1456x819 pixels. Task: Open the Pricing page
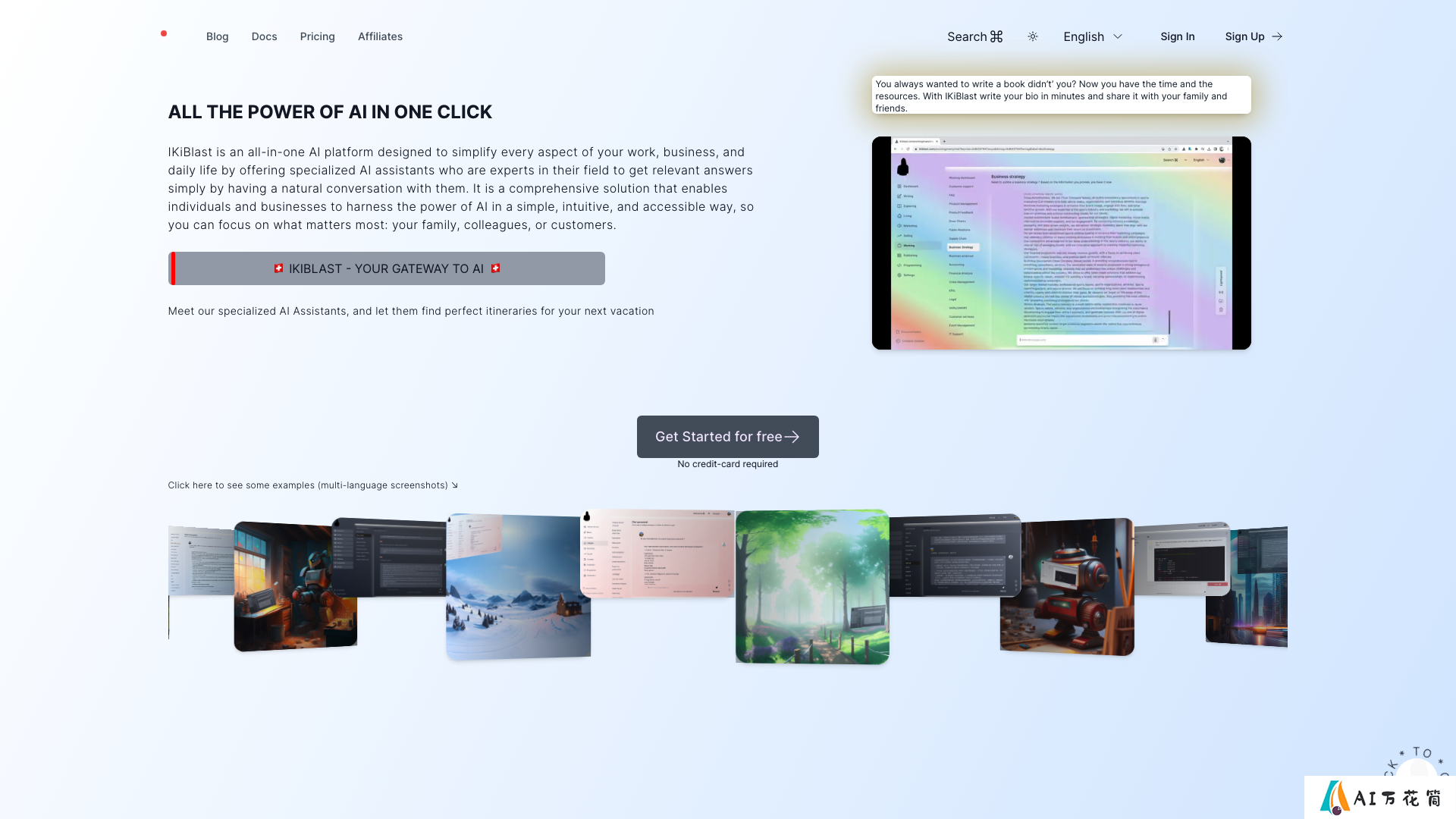(317, 36)
